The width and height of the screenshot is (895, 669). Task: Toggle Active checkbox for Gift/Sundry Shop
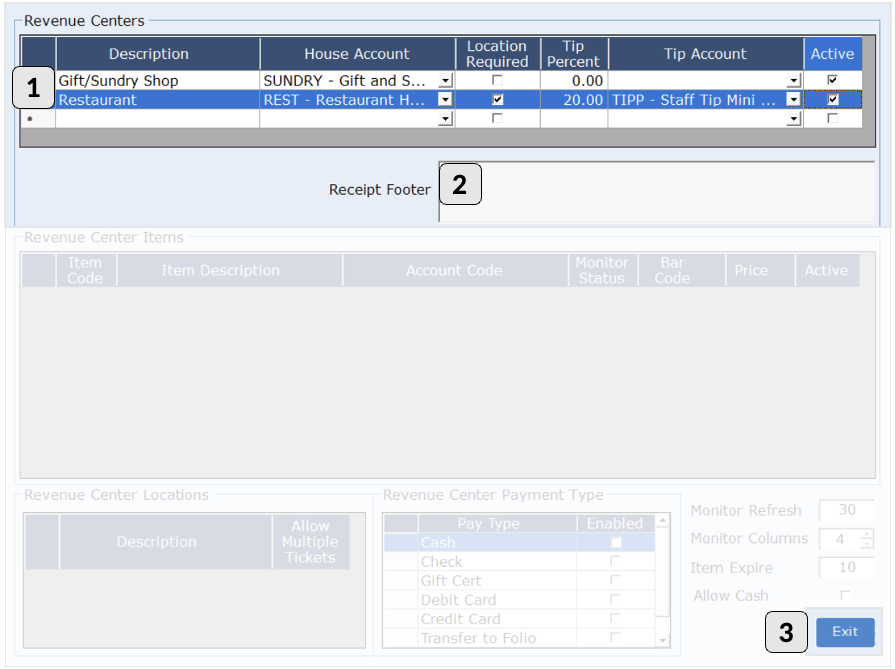click(832, 80)
